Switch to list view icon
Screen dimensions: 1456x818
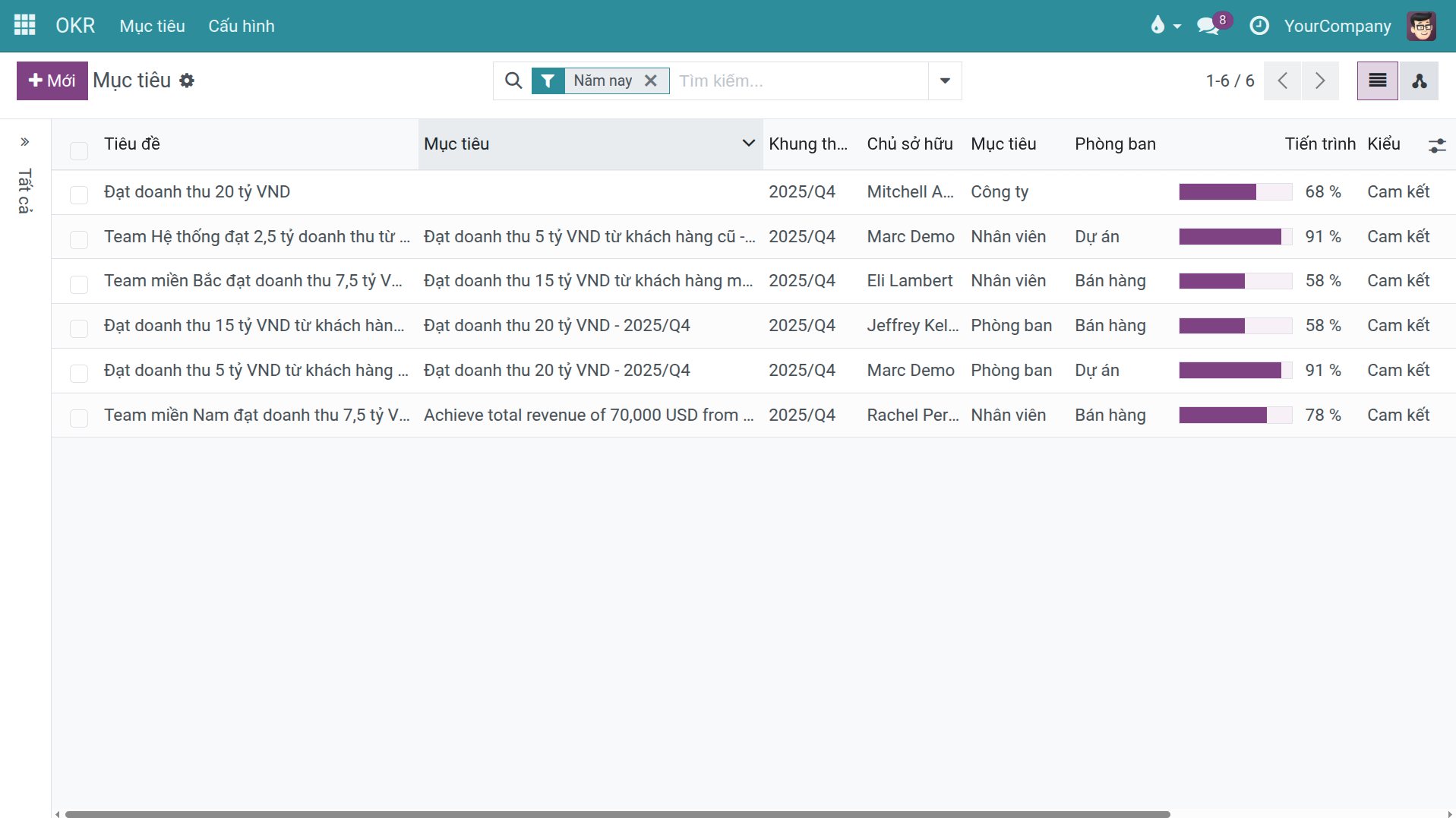click(x=1377, y=81)
